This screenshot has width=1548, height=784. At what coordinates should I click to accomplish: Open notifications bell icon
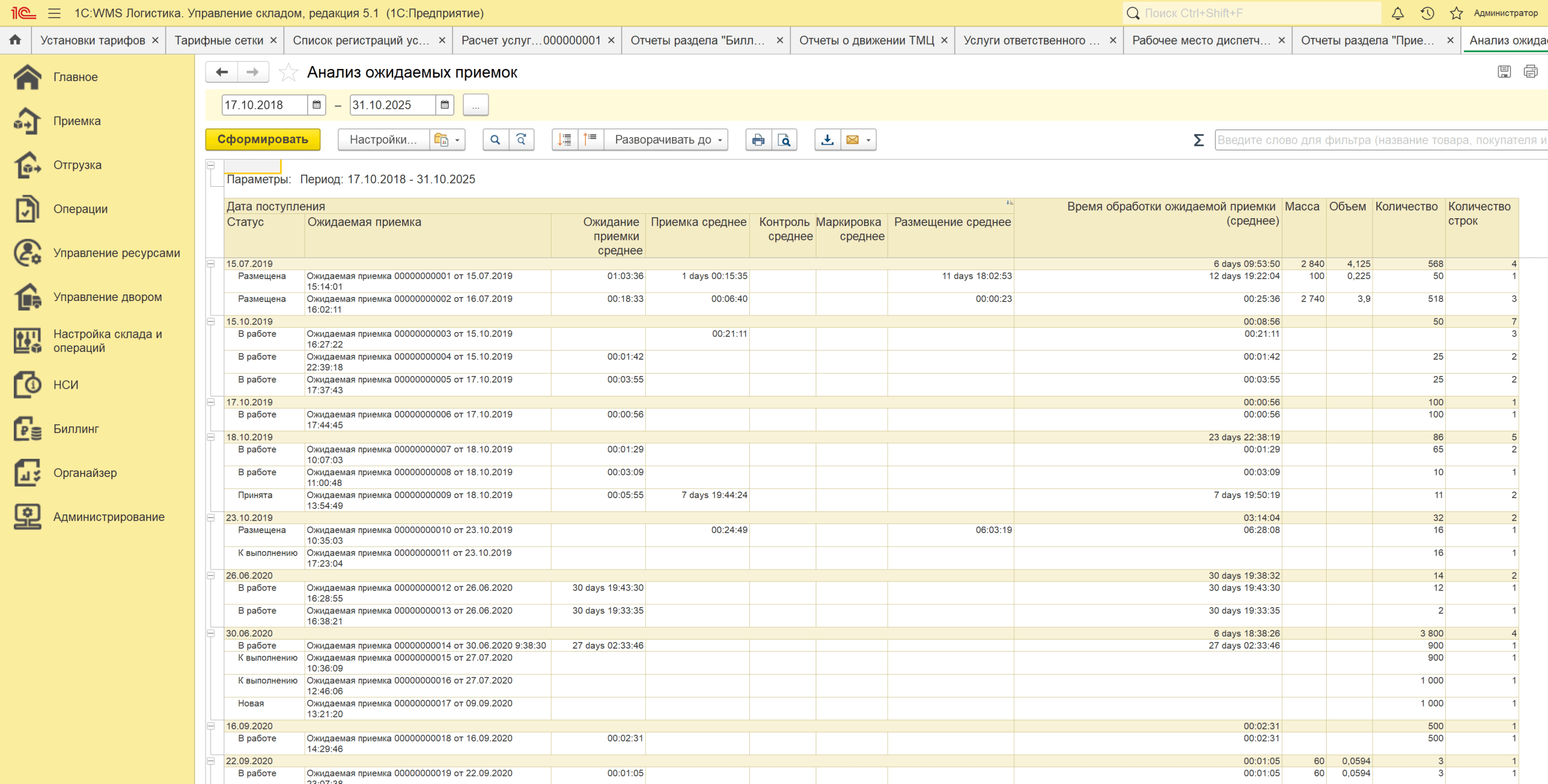coord(1397,13)
